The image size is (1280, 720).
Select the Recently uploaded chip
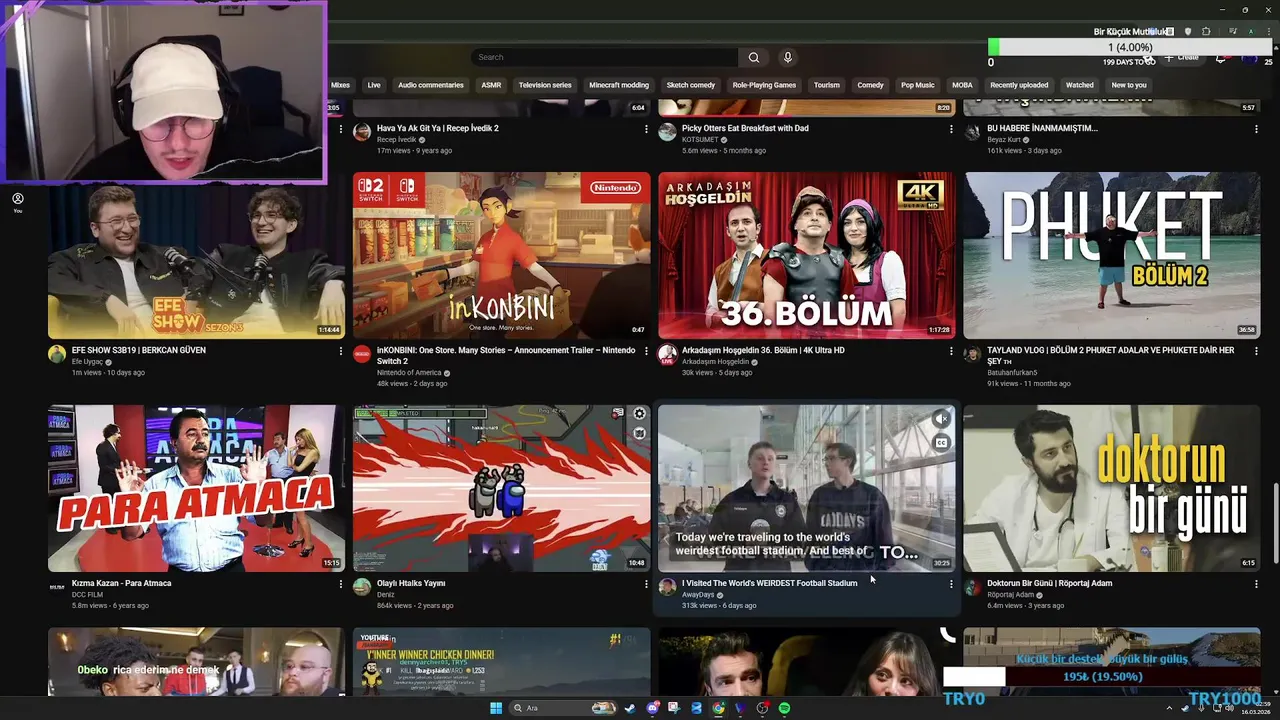coord(1019,85)
